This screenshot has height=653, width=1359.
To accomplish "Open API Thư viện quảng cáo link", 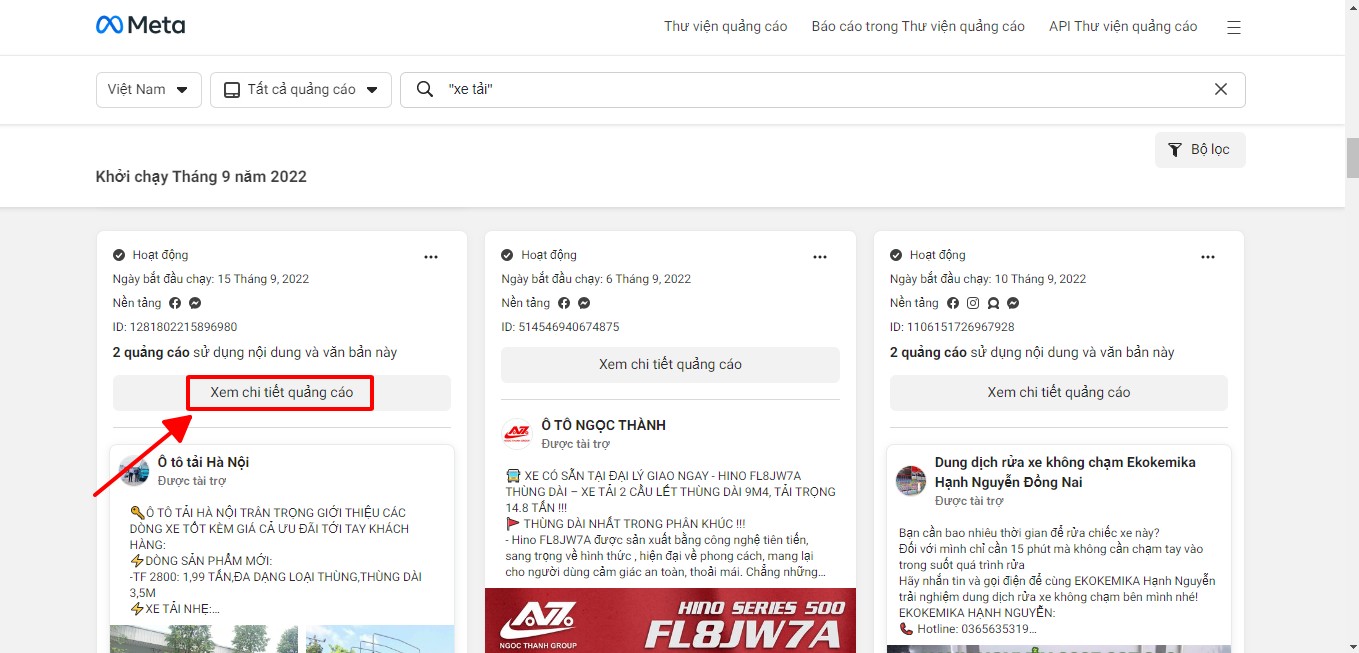I will click(x=1123, y=27).
